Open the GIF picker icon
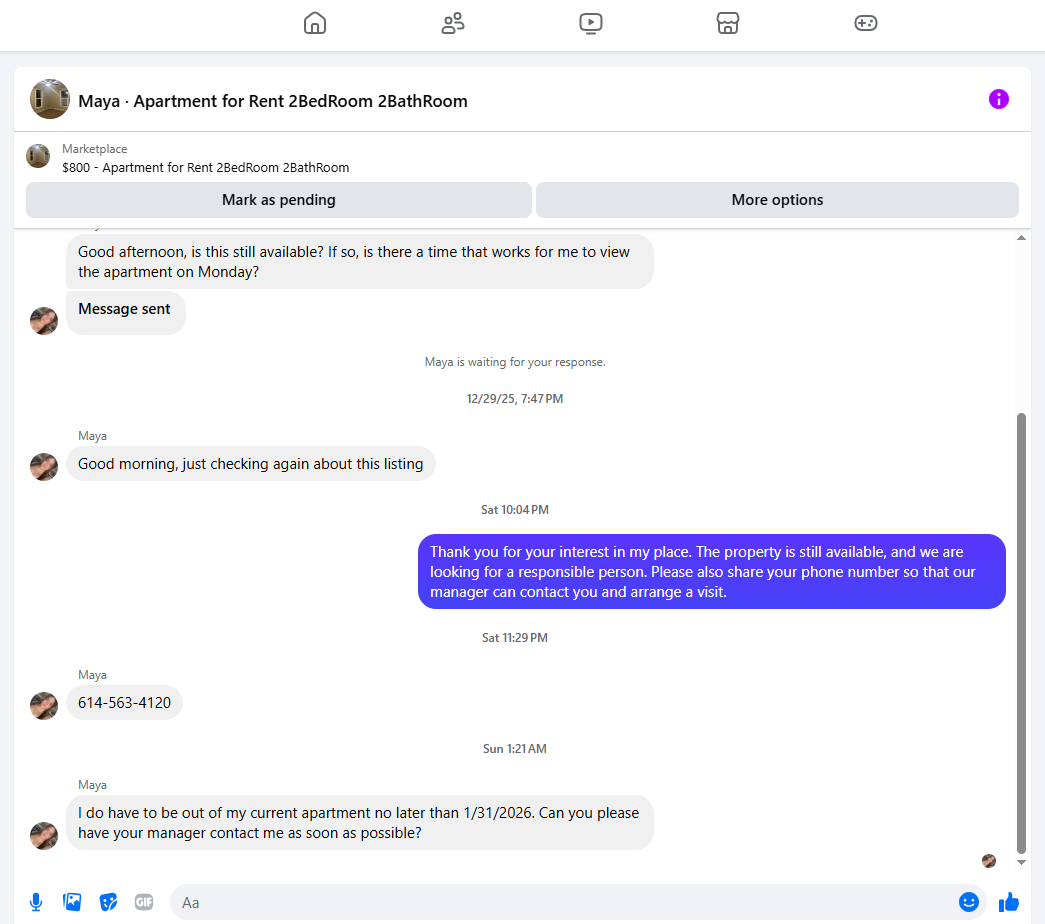Viewport: 1045px width, 924px height. (144, 902)
